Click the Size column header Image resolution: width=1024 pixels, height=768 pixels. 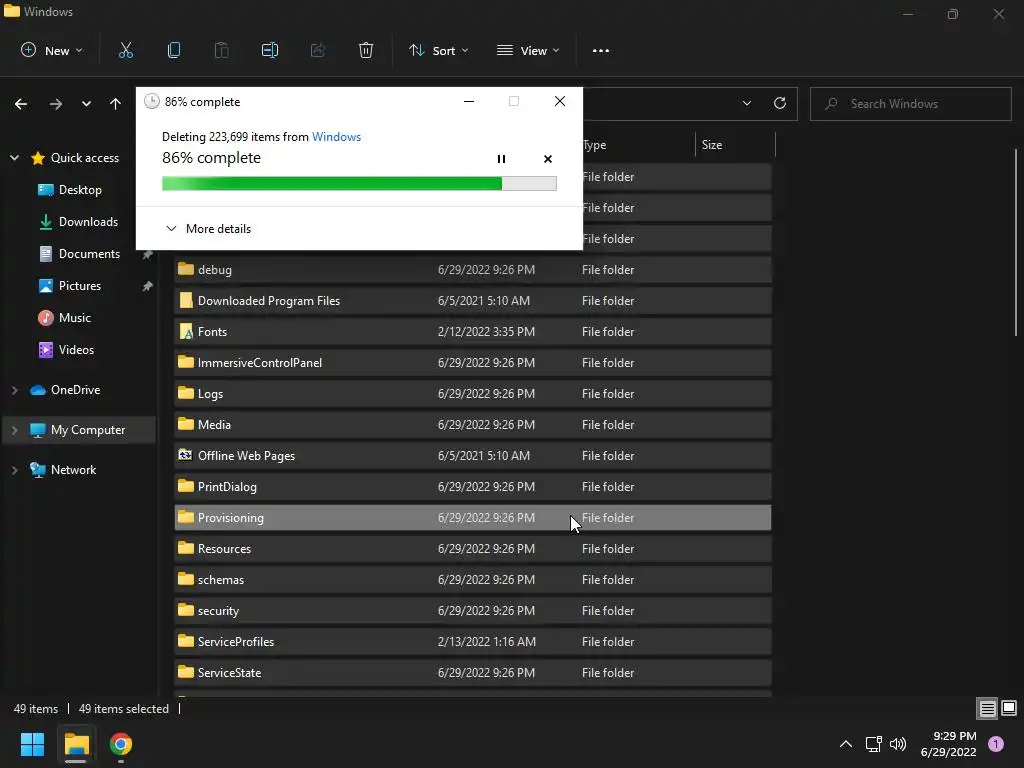click(735, 145)
